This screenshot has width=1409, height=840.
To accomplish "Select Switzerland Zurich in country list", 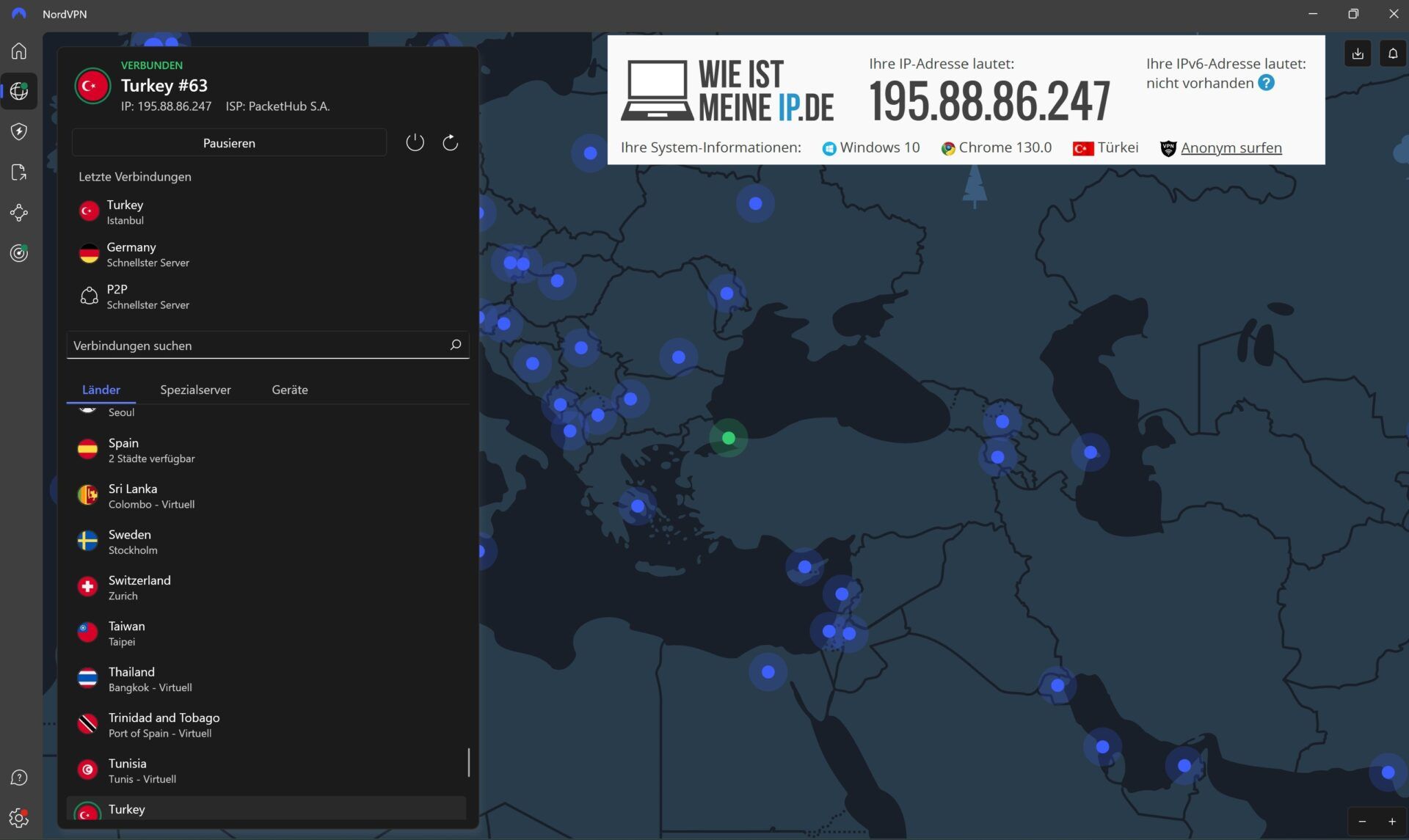I will [x=267, y=587].
